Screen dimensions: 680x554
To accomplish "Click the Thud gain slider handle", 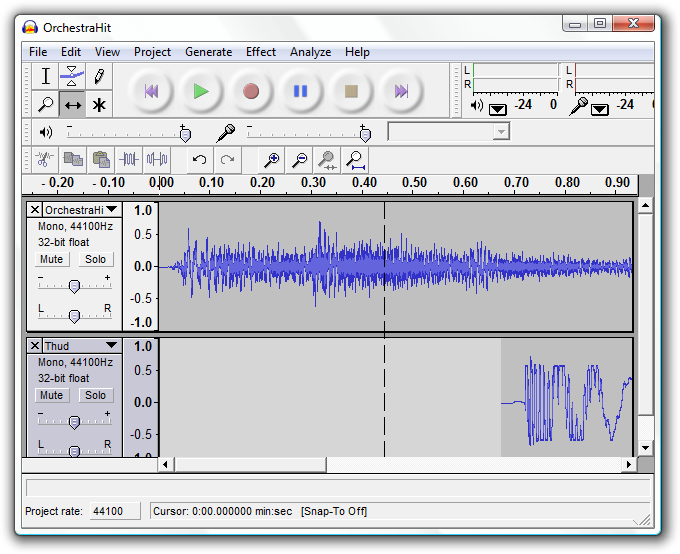I will coord(75,422).
